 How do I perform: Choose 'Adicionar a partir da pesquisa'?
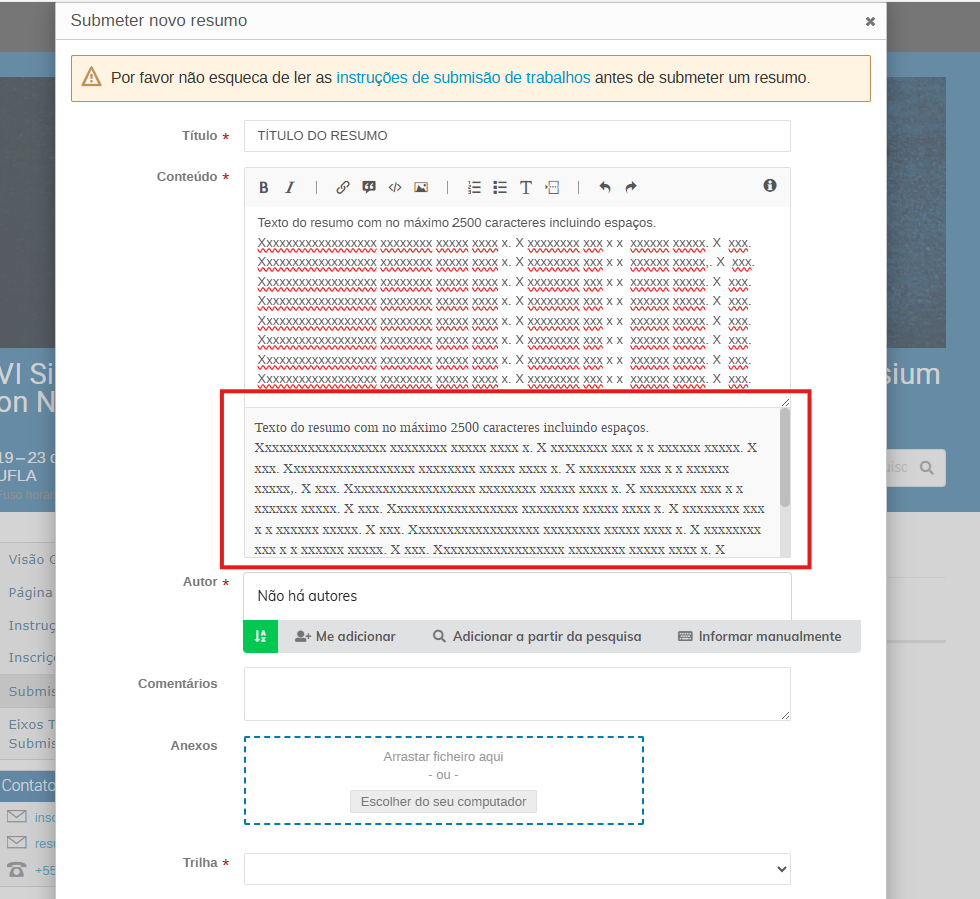[537, 636]
